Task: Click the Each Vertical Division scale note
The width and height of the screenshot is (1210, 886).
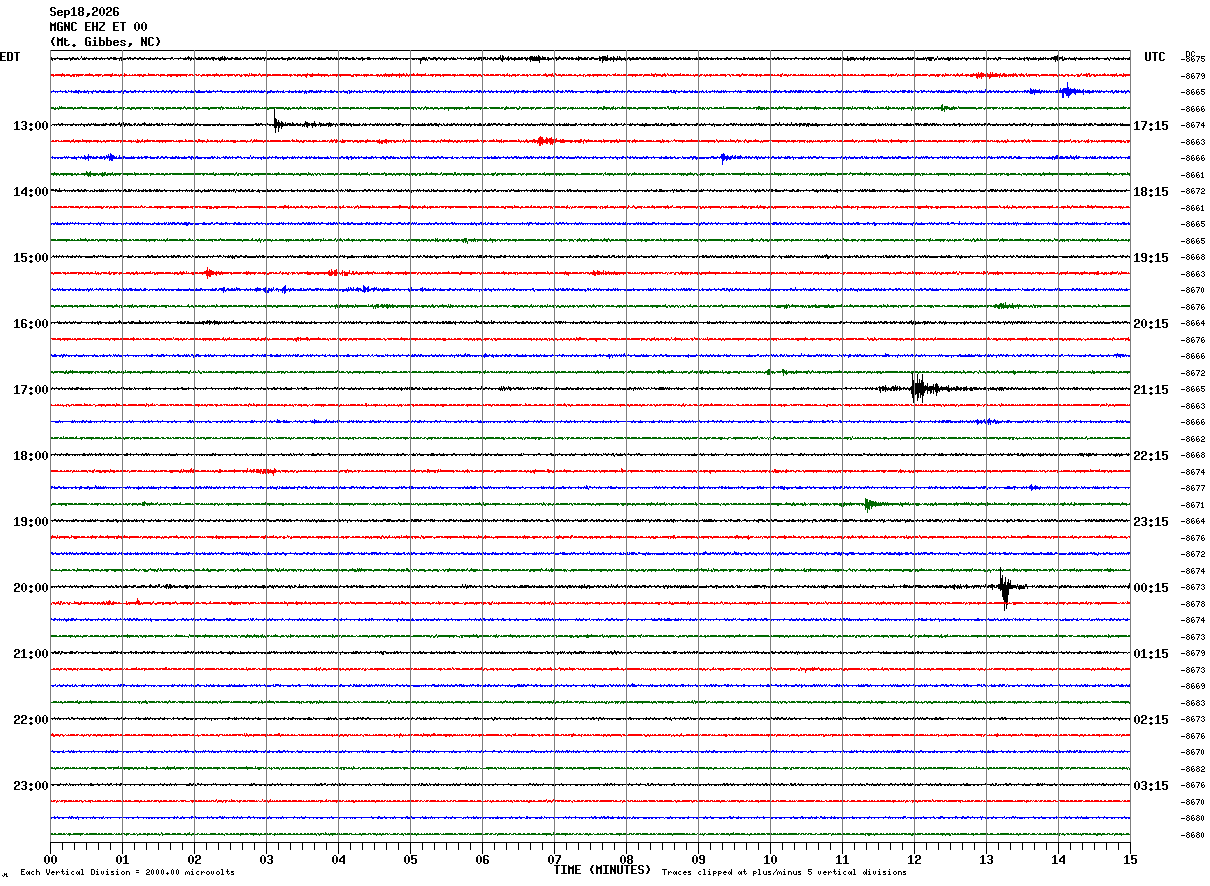Action: [x=127, y=872]
